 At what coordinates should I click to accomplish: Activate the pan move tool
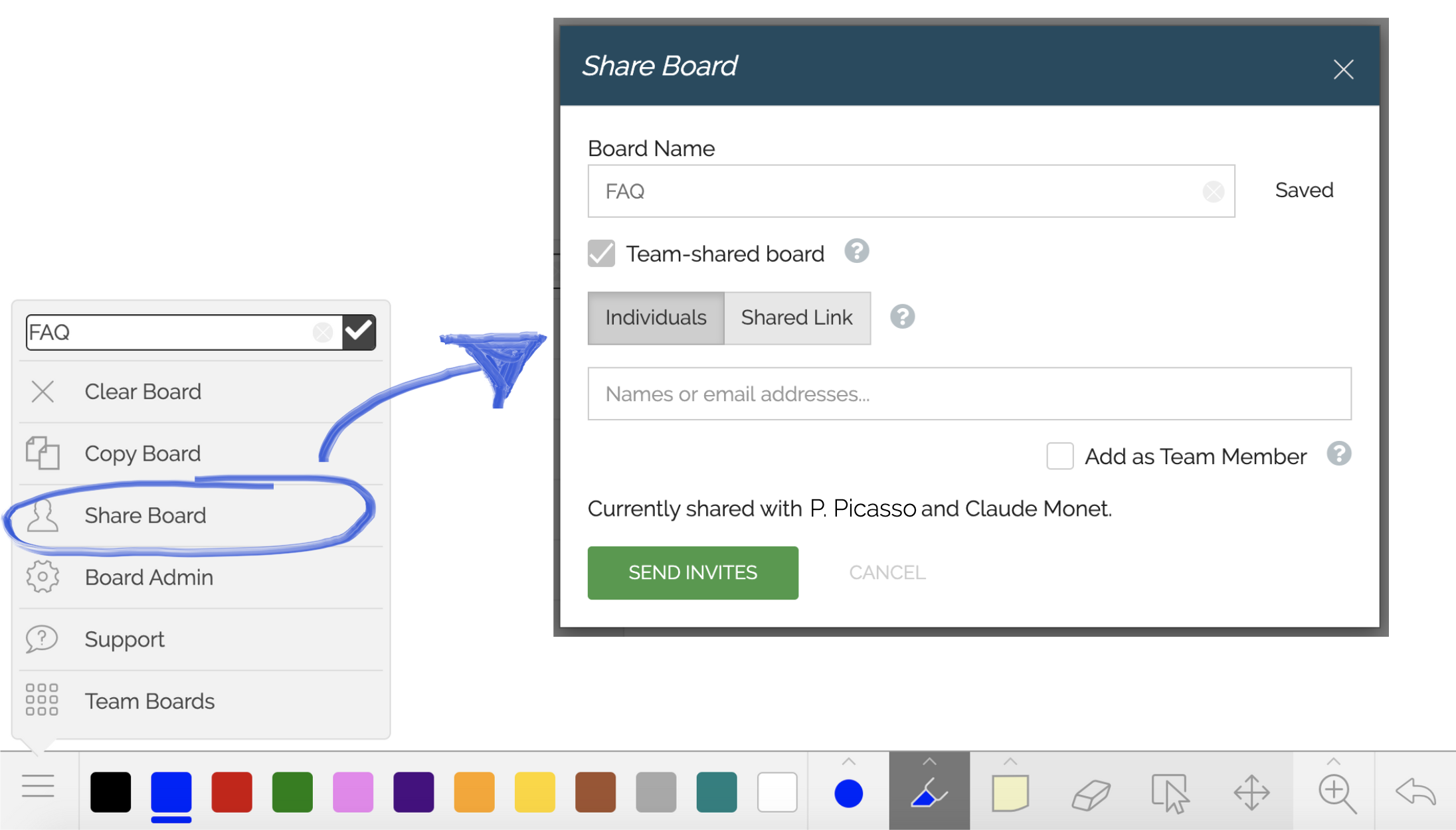tap(1251, 793)
